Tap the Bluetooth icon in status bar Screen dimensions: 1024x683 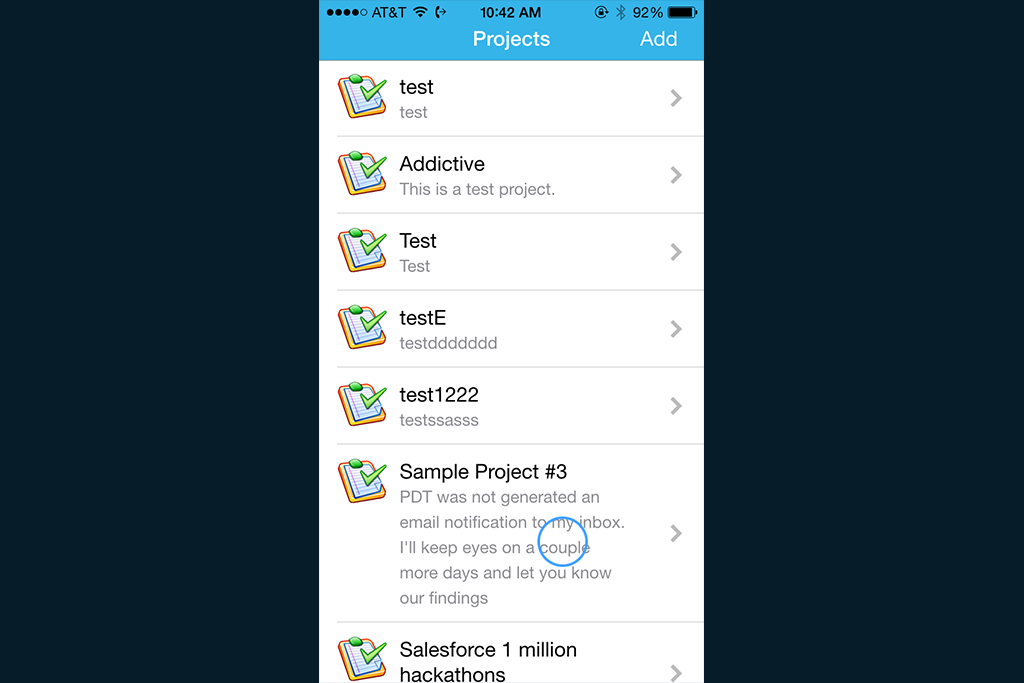620,12
